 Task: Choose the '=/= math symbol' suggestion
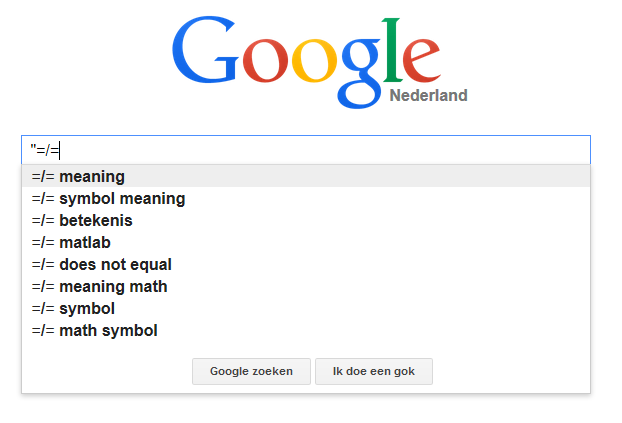306,331
